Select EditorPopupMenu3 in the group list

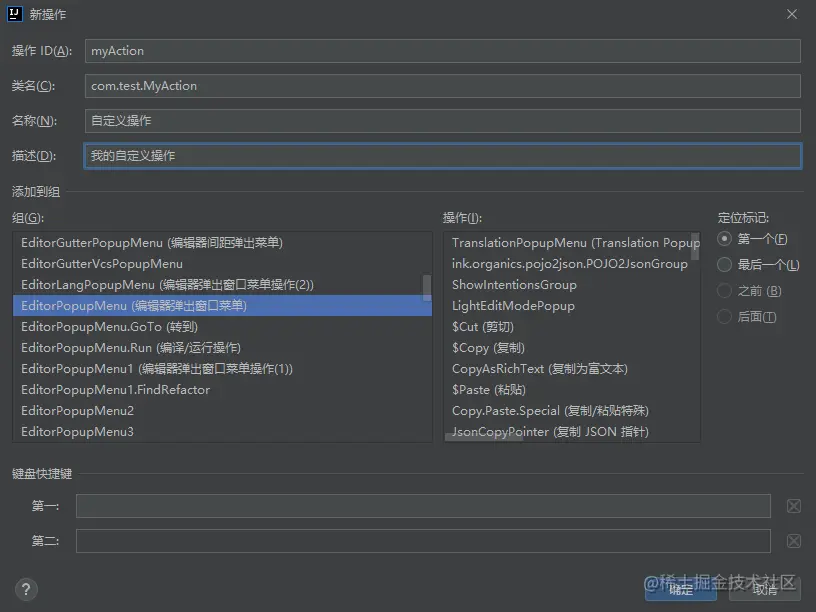click(x=222, y=431)
